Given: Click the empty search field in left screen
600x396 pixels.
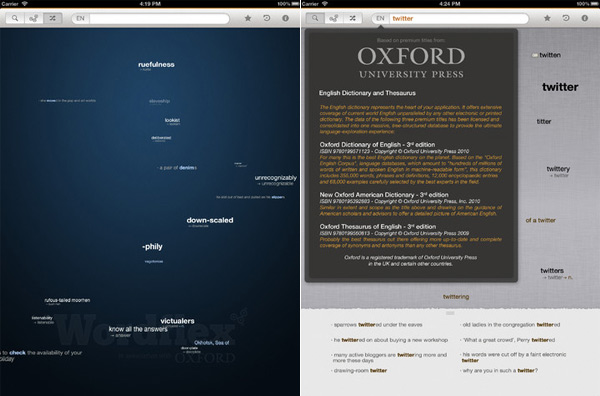Looking at the screenshot, I should coord(159,18).
